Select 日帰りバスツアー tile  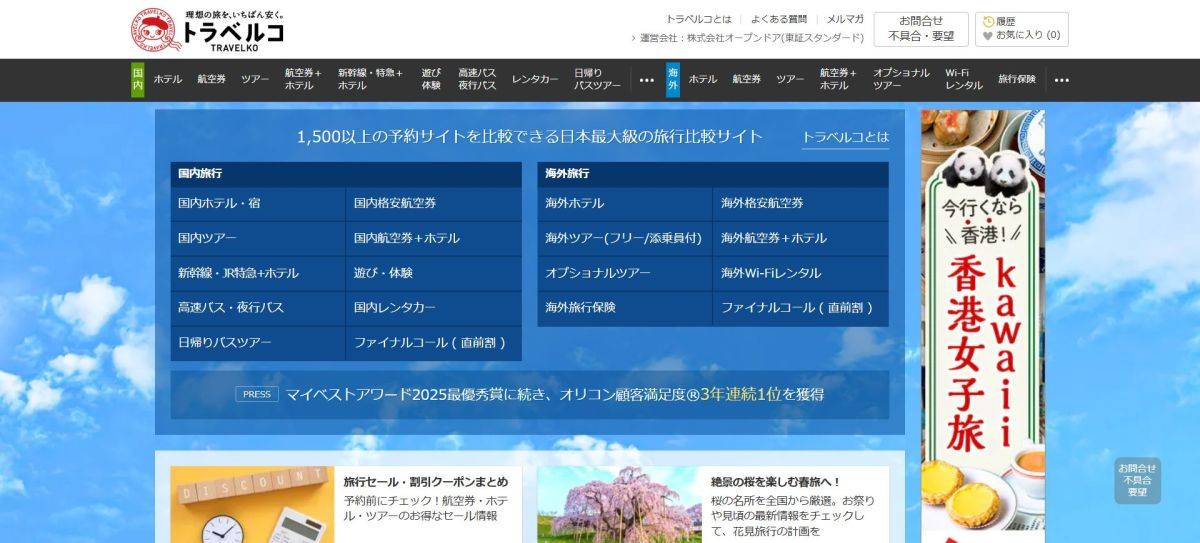tap(258, 343)
